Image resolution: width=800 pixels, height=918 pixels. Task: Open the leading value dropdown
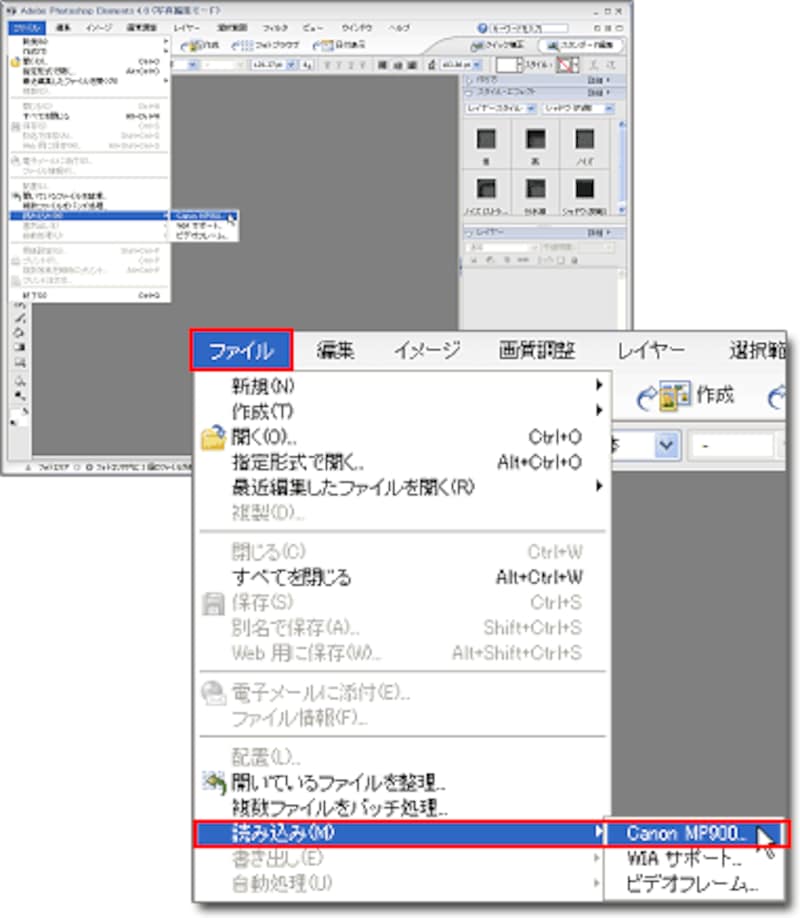tap(476, 65)
